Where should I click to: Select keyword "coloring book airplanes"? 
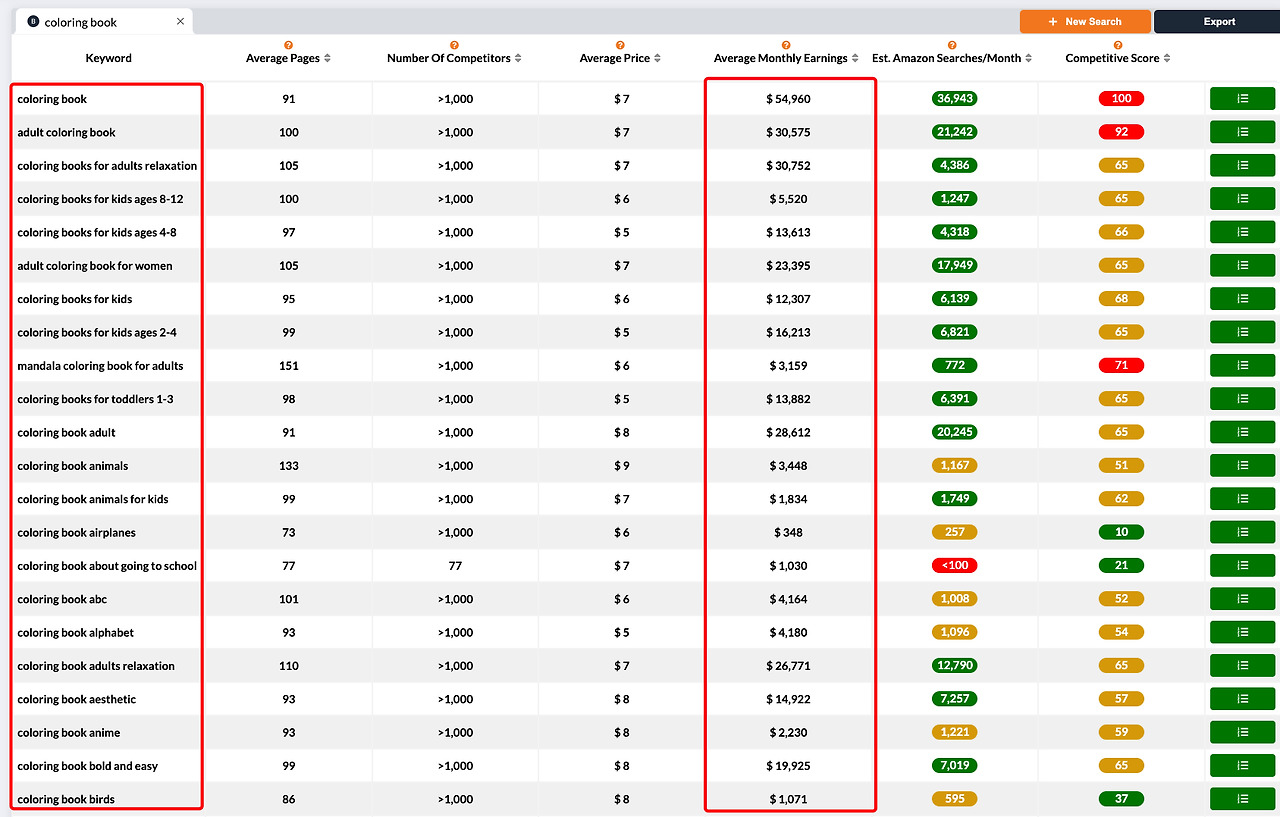[76, 533]
